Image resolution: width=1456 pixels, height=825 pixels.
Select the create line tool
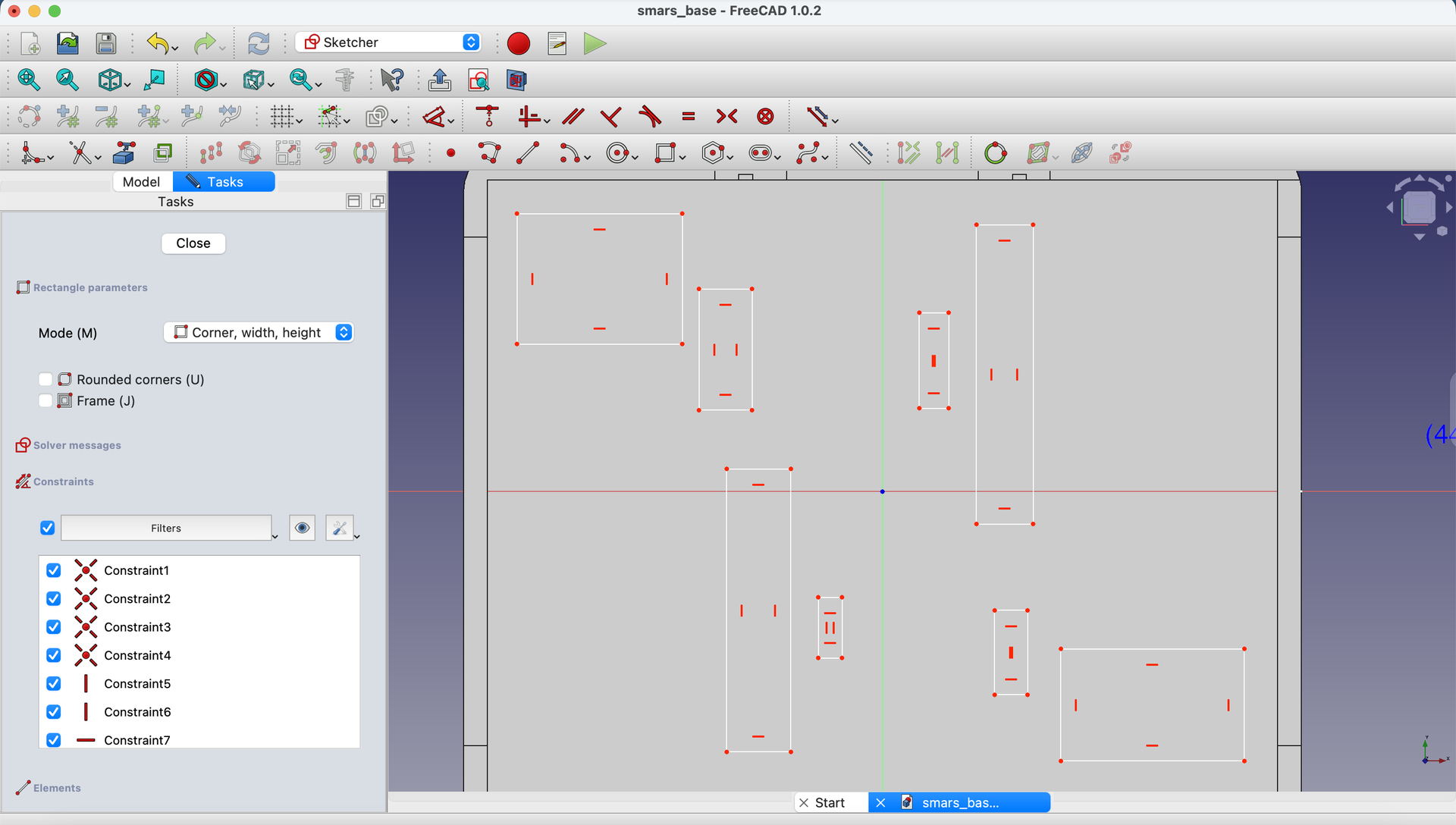528,153
